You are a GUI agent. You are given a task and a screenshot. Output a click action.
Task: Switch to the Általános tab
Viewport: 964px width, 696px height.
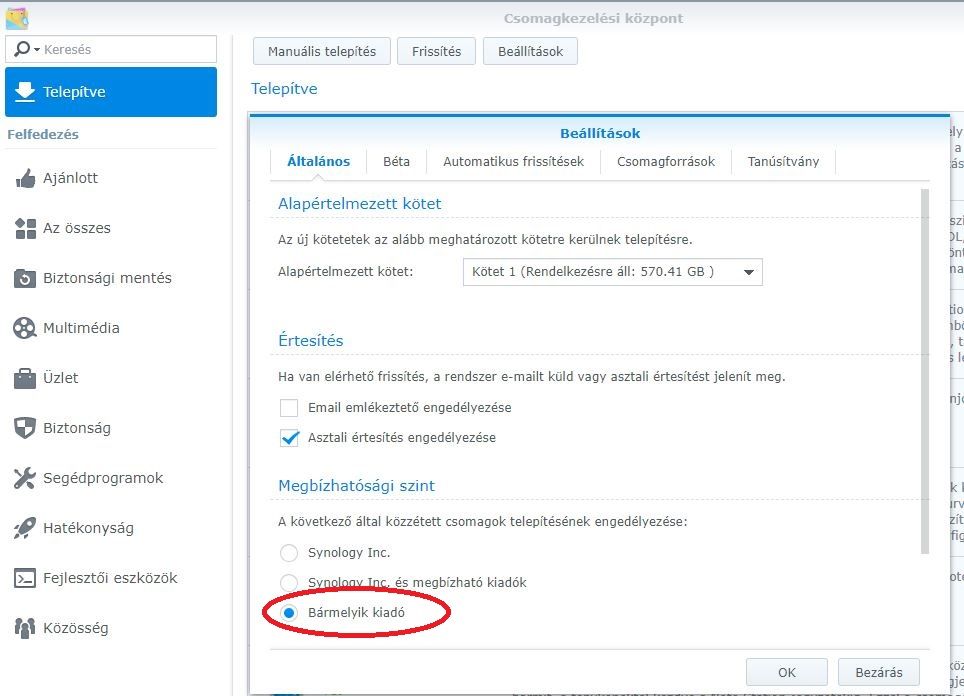pos(318,162)
